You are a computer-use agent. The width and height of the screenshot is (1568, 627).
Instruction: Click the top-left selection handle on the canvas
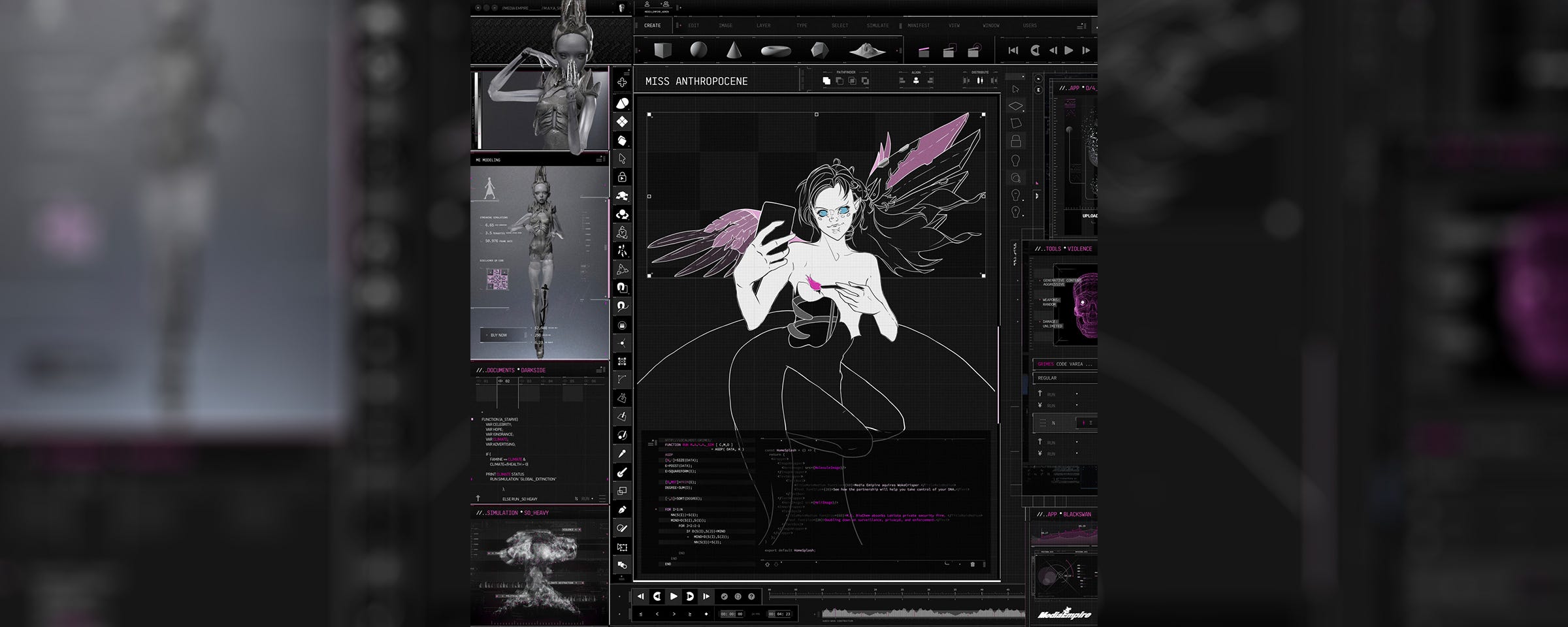(649, 115)
